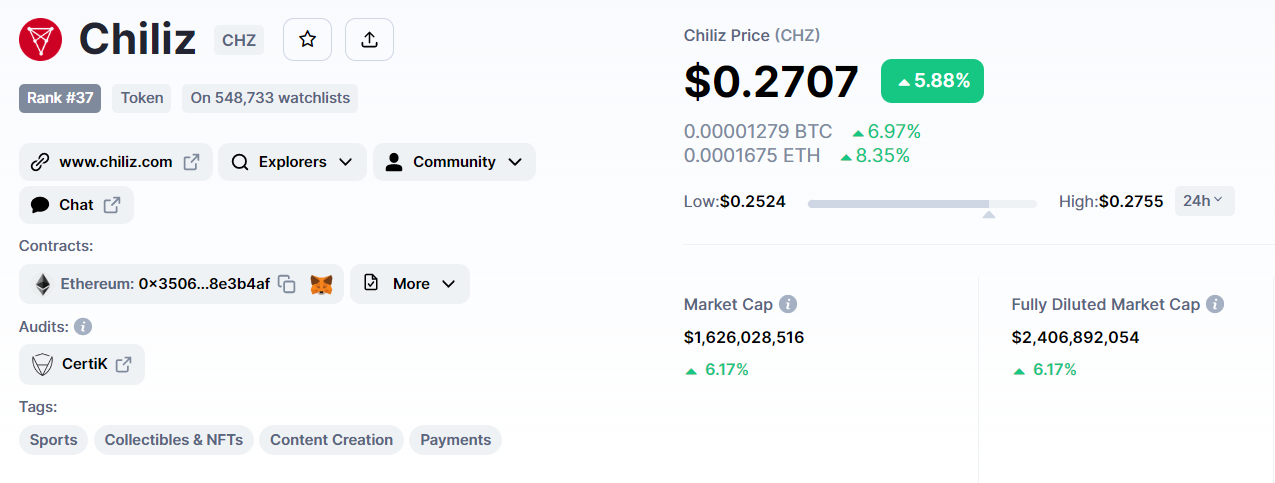Add token to MetaMask fox icon
Image resolution: width=1275 pixels, height=483 pixels.
(321, 284)
